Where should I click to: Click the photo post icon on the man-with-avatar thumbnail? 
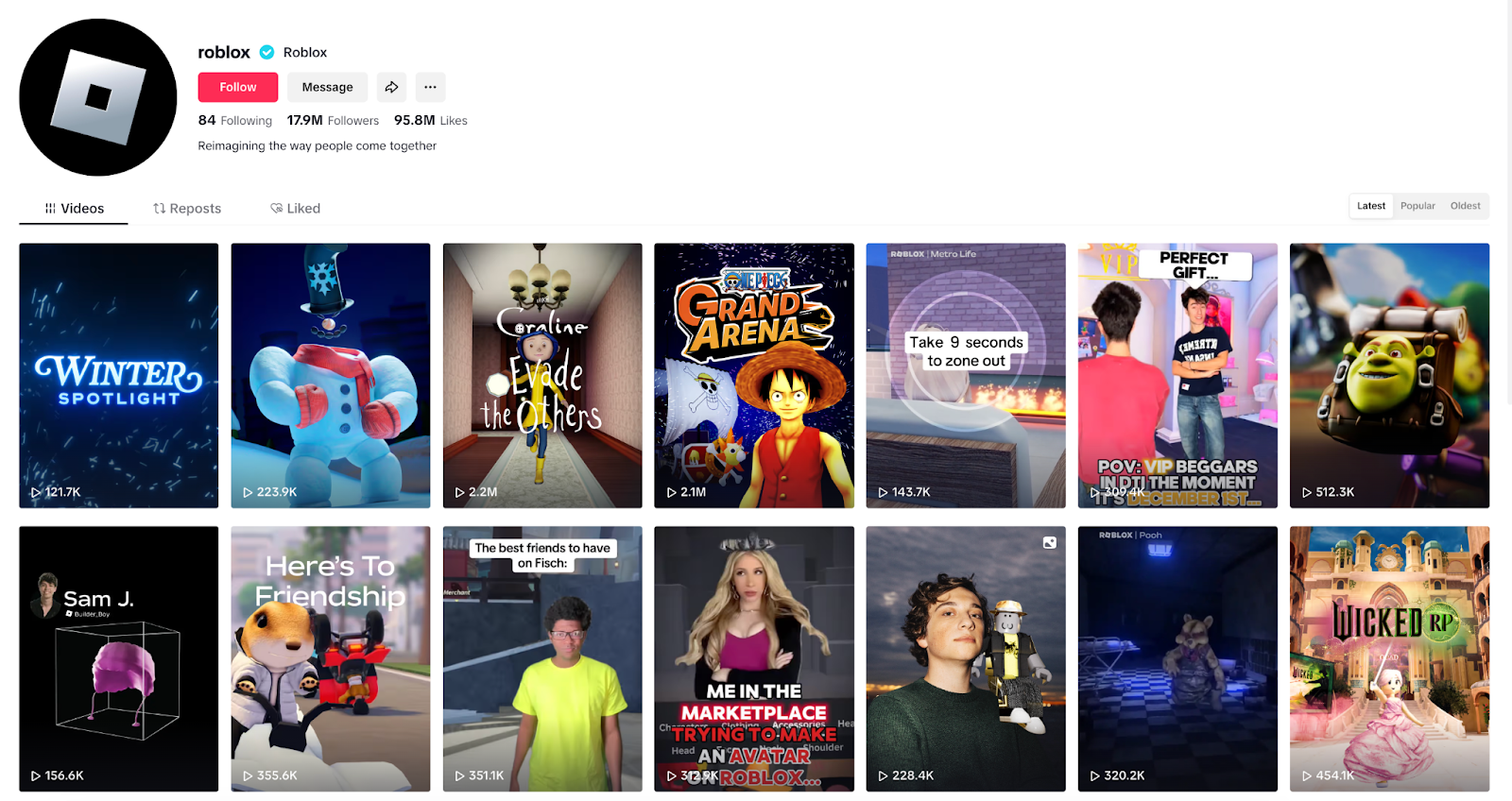1050,542
